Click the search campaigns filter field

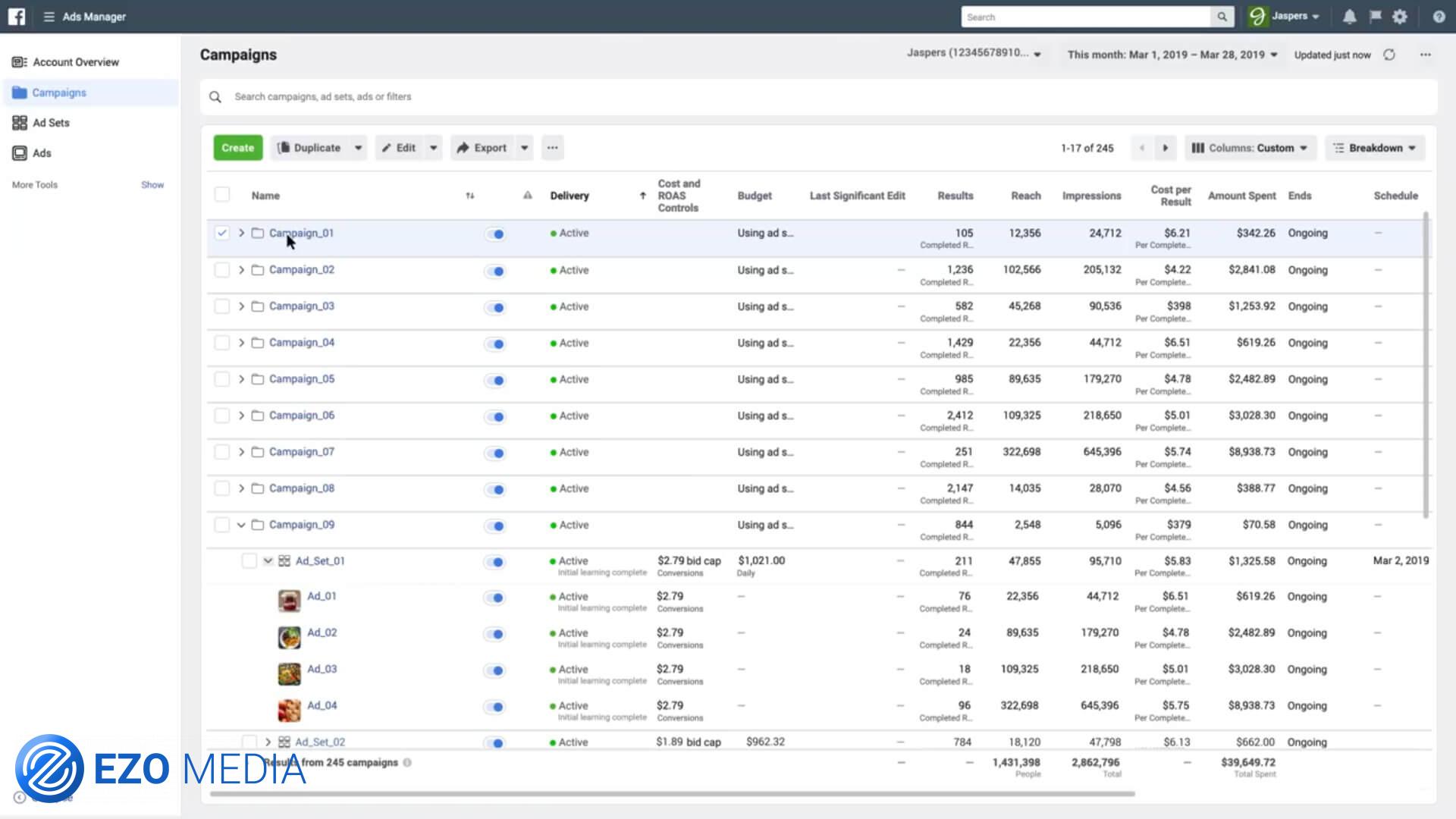point(819,97)
